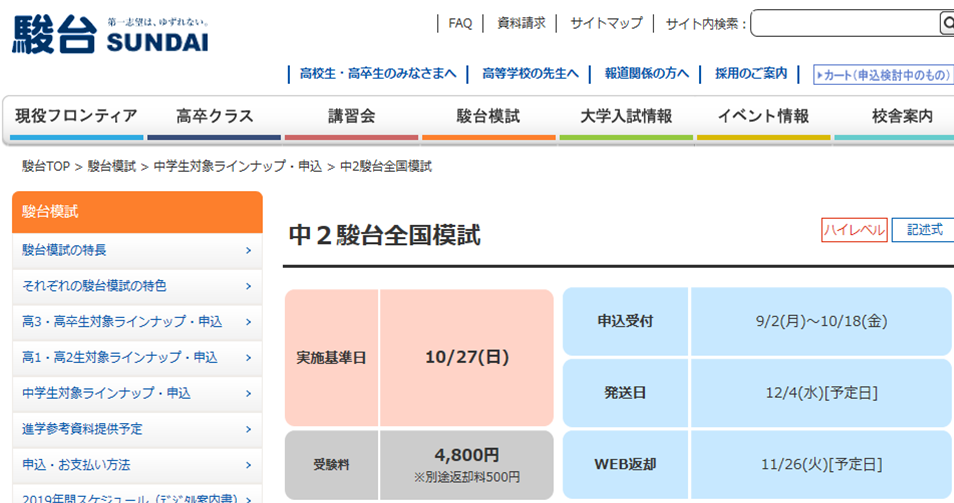This screenshot has width=954, height=503.
Task: Open 採用のご案内 link
Action: 751,74
